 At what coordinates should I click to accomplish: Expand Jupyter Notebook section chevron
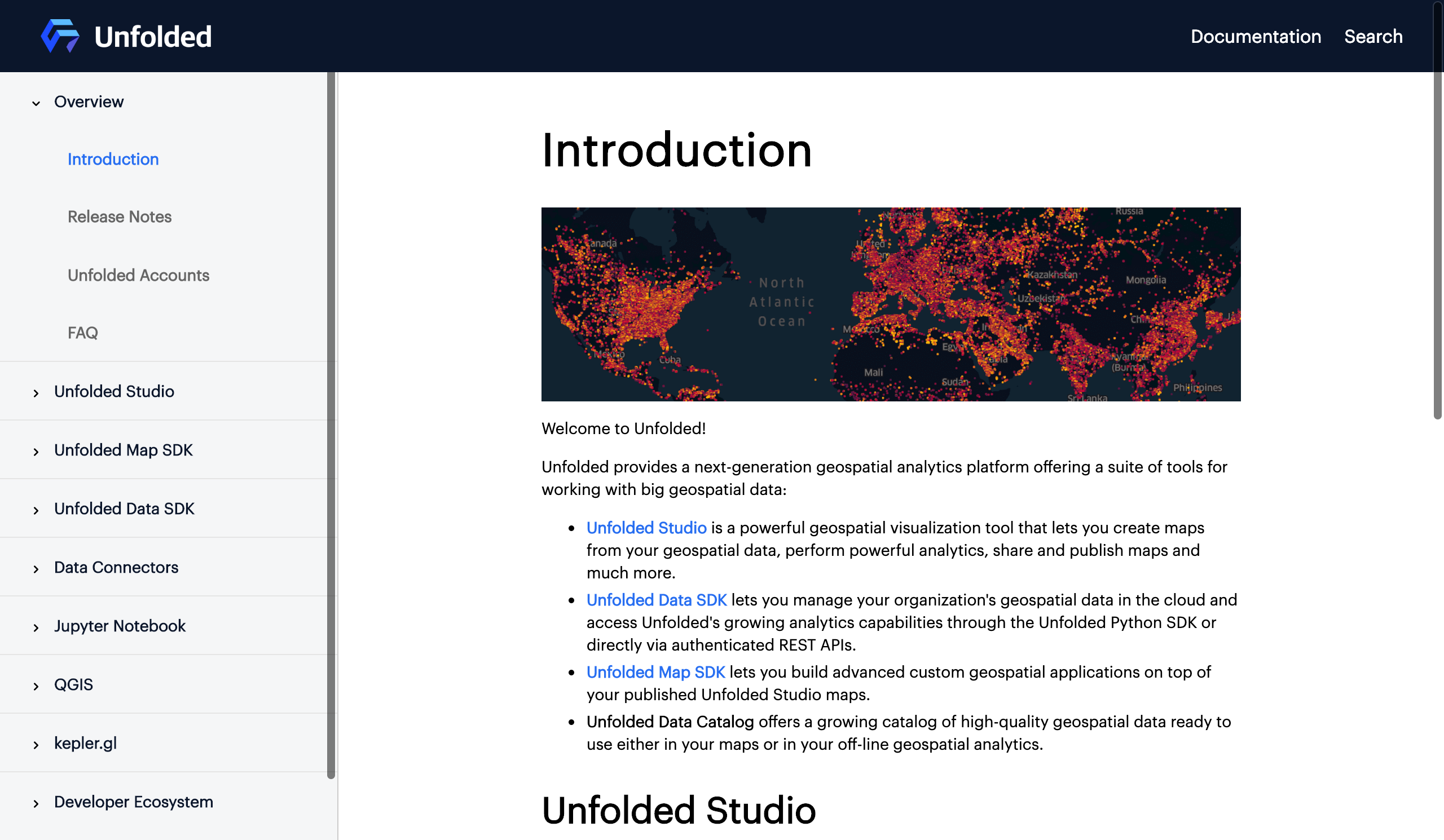[36, 627]
